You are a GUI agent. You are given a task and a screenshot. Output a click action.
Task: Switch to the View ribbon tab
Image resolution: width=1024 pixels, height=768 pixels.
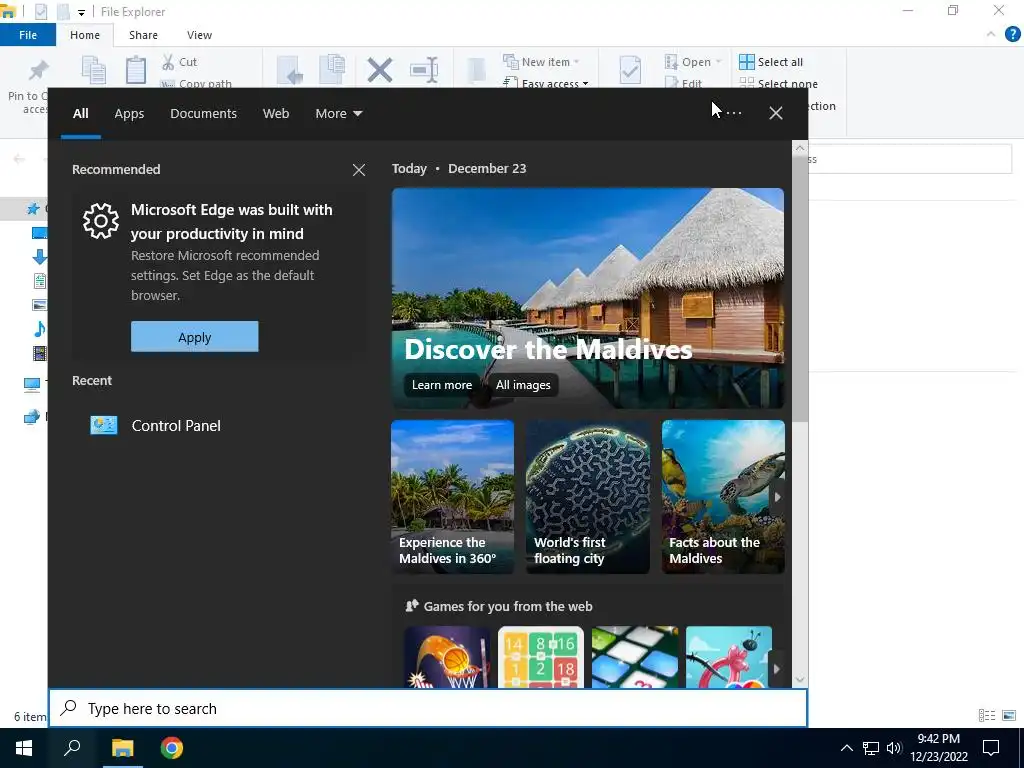click(199, 35)
